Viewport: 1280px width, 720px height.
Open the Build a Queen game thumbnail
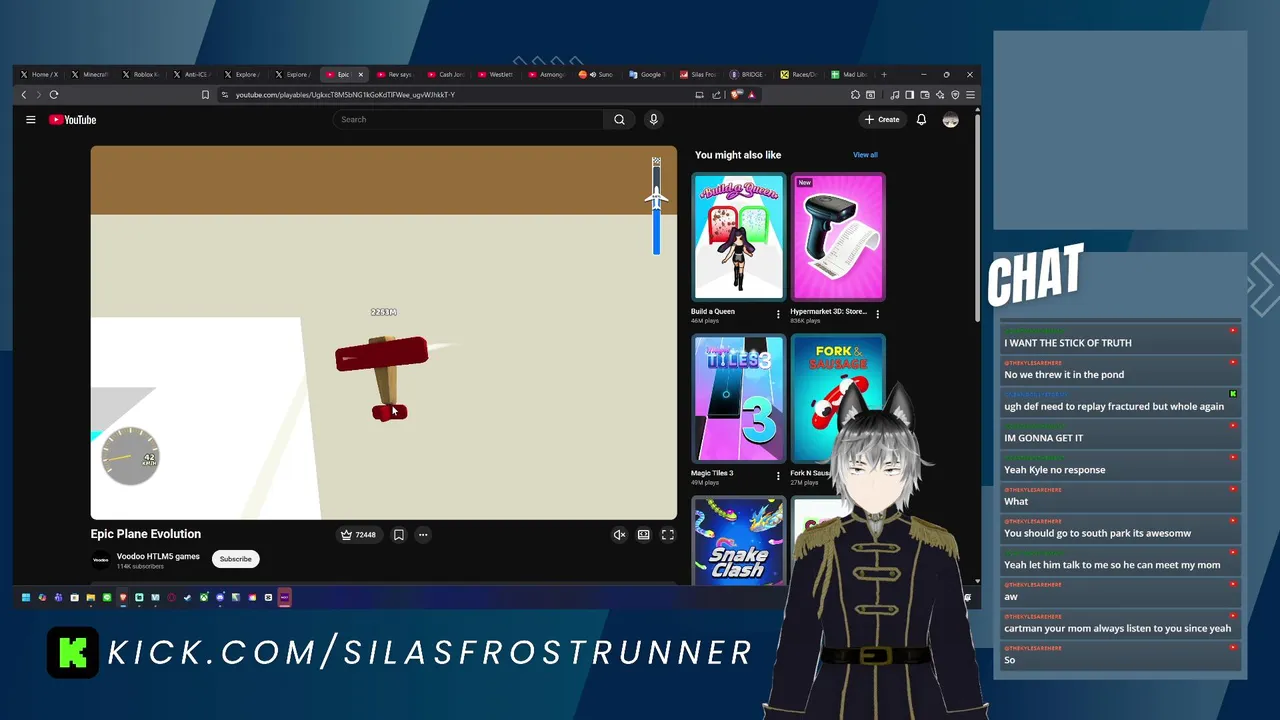pyautogui.click(x=738, y=238)
